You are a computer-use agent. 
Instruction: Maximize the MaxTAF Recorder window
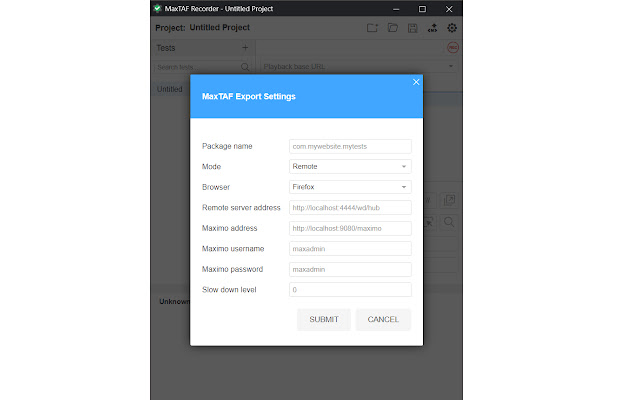[422, 9]
